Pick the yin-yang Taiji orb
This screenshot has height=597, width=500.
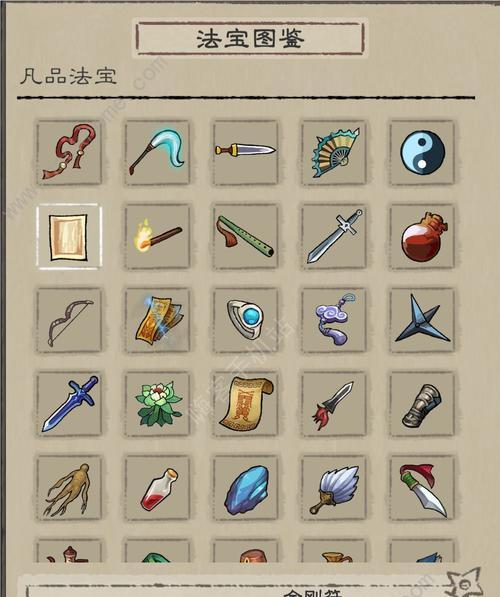(422, 152)
